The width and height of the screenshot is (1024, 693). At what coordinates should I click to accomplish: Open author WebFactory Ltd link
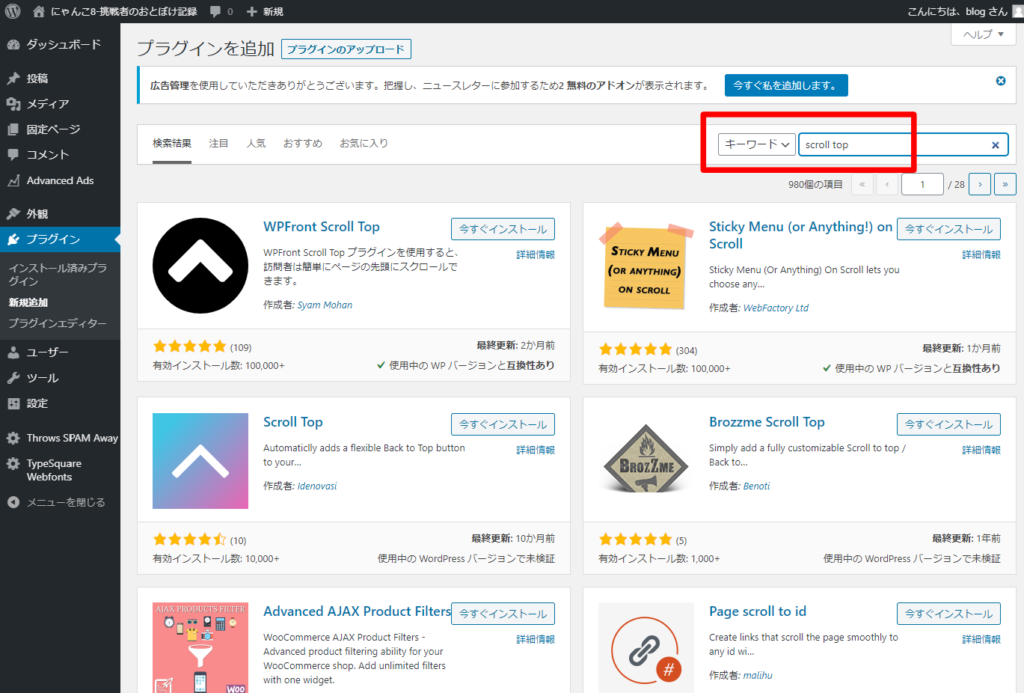pyautogui.click(x=776, y=308)
